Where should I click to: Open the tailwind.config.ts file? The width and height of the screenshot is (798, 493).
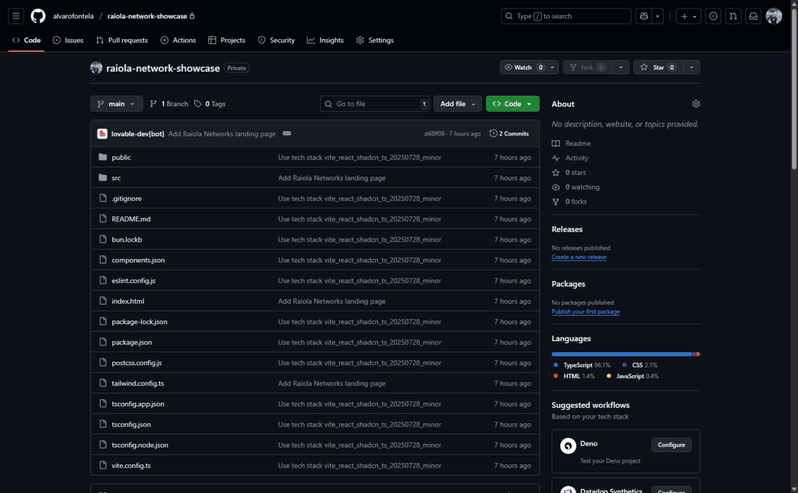(x=138, y=383)
